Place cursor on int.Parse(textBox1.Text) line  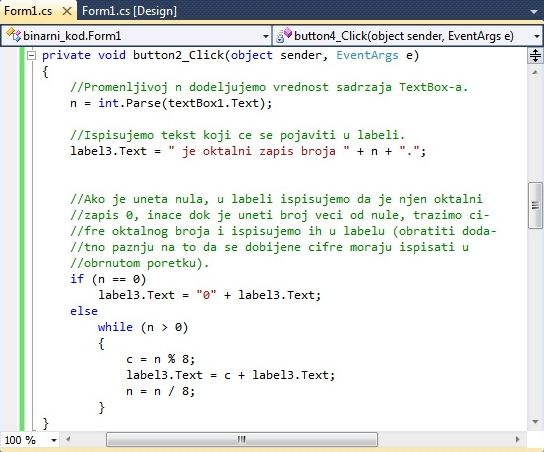[171, 103]
